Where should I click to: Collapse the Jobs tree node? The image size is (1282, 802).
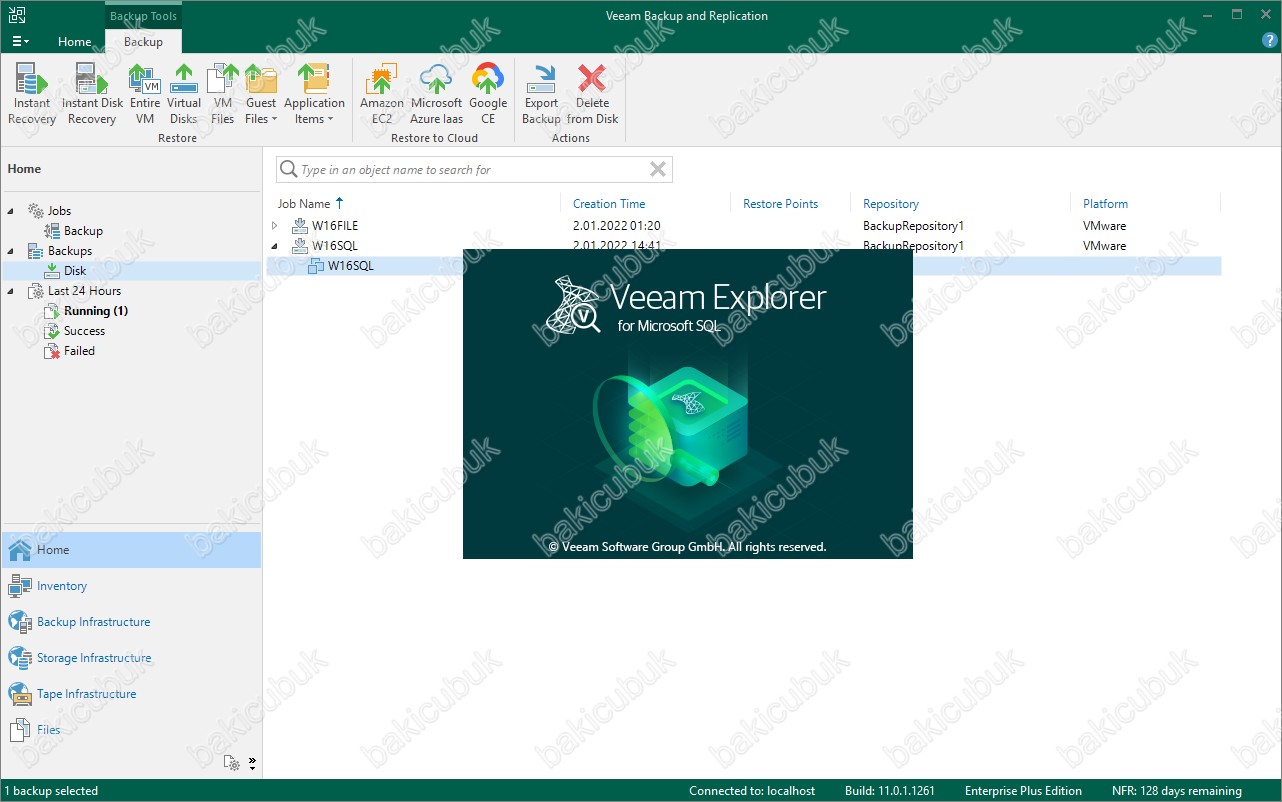pos(11,211)
